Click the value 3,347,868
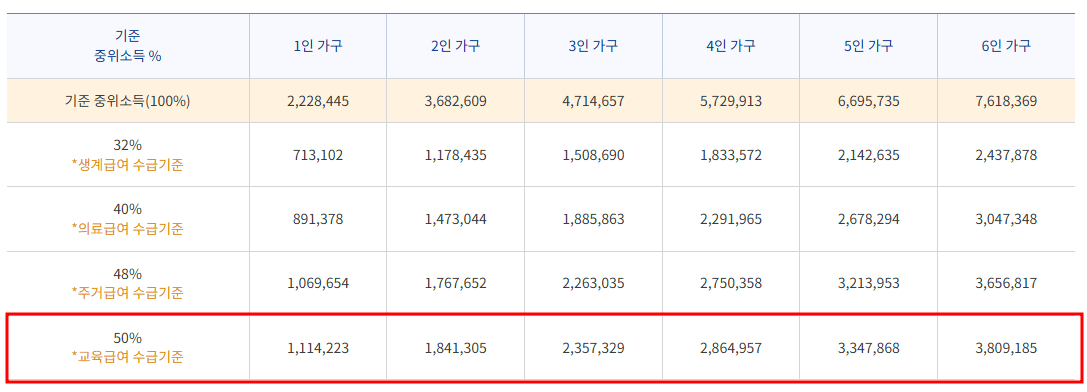 [869, 348]
